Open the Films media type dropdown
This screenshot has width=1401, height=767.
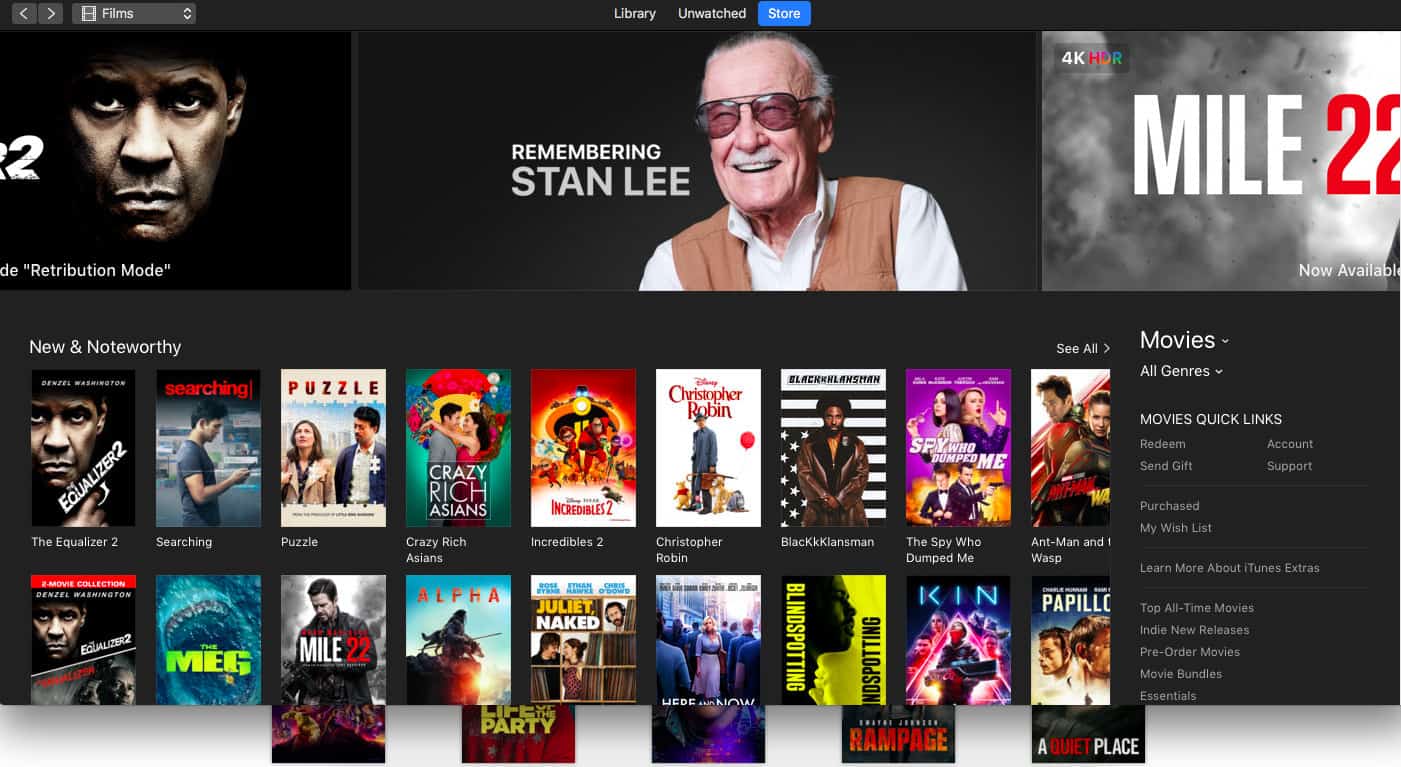[x=134, y=14]
